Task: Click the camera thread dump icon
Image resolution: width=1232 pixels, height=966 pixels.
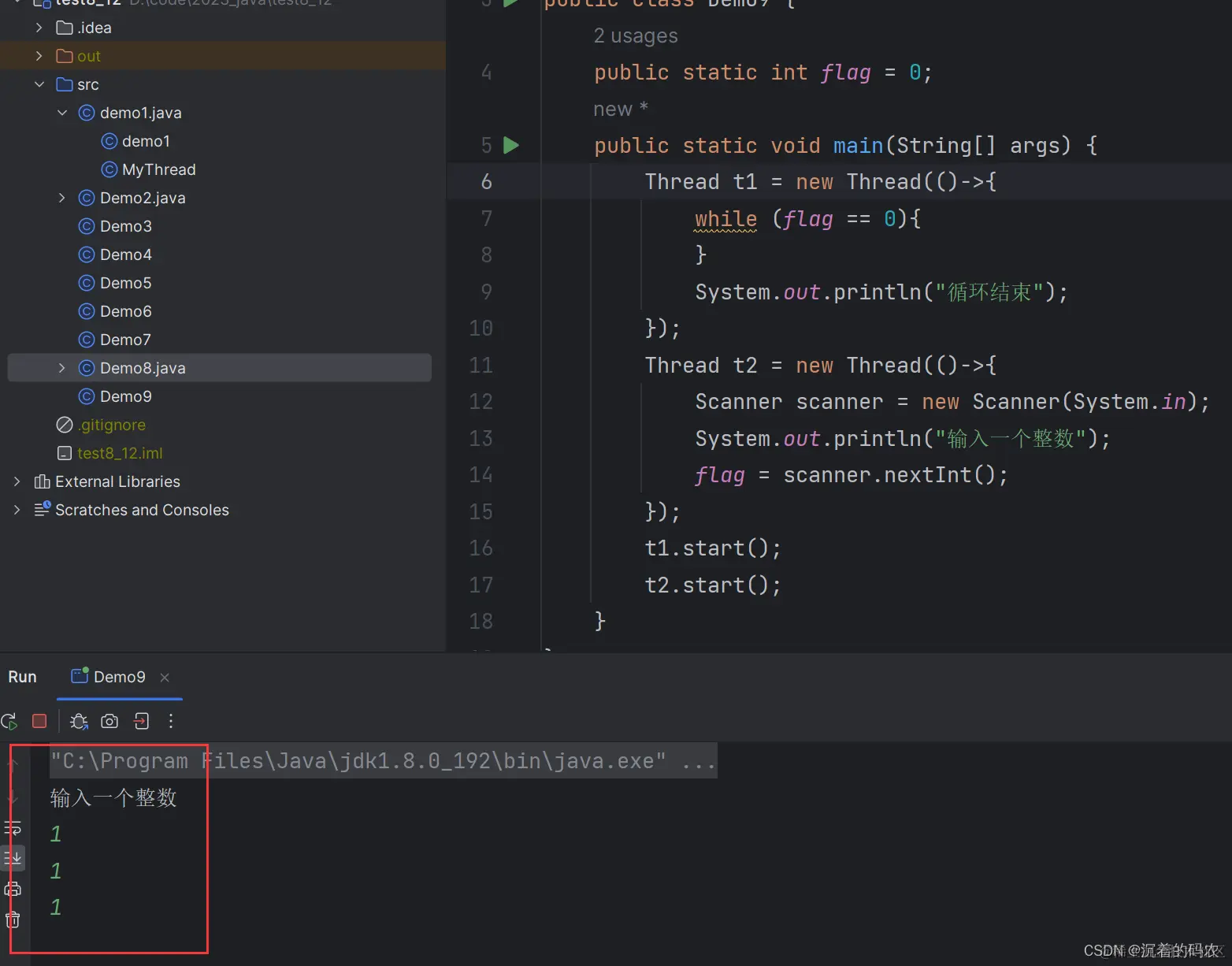Action: [x=109, y=721]
